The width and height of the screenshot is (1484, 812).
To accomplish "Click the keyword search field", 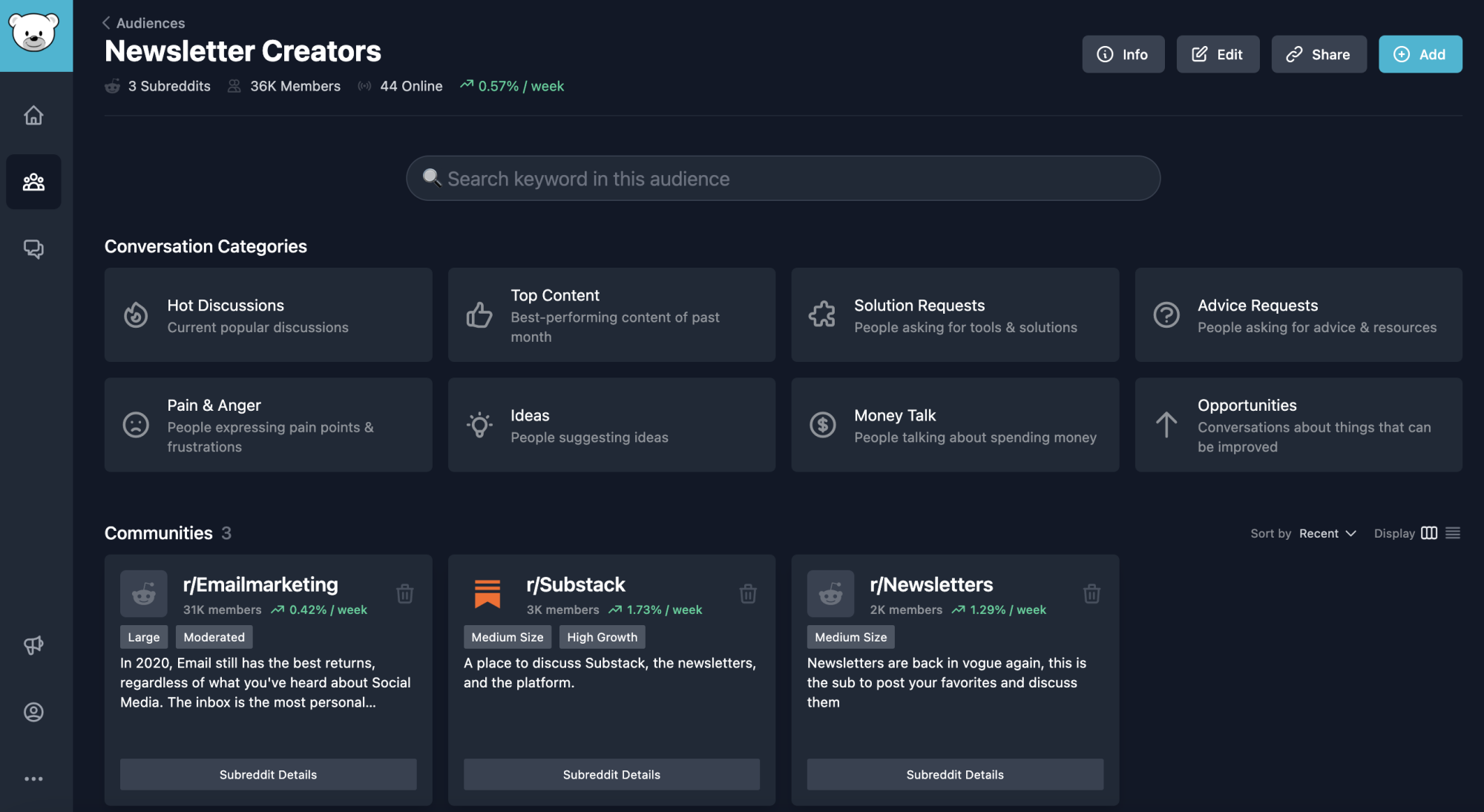I will [x=783, y=179].
